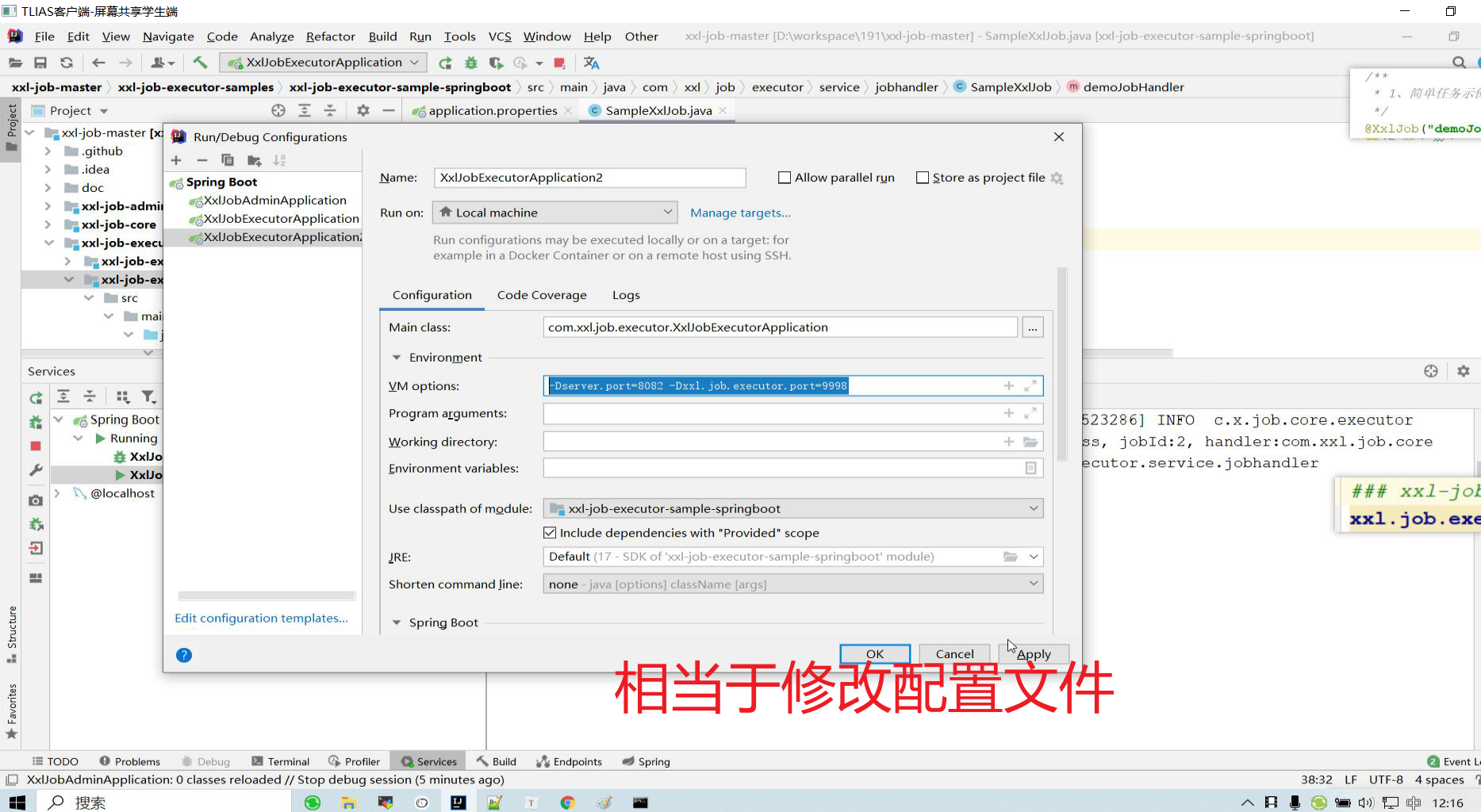Click Build hammer icon in main toolbar
Image resolution: width=1481 pixels, height=812 pixels.
coord(200,63)
